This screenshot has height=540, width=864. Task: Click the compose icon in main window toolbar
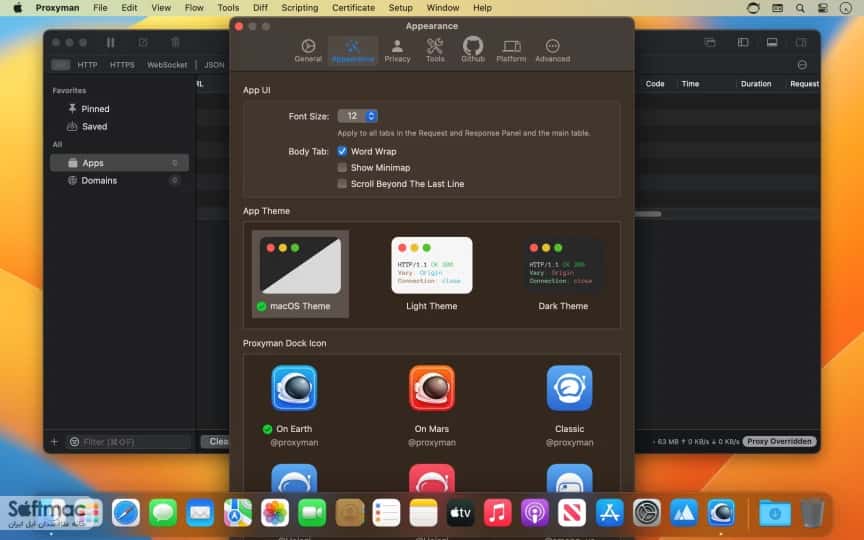[x=143, y=42]
